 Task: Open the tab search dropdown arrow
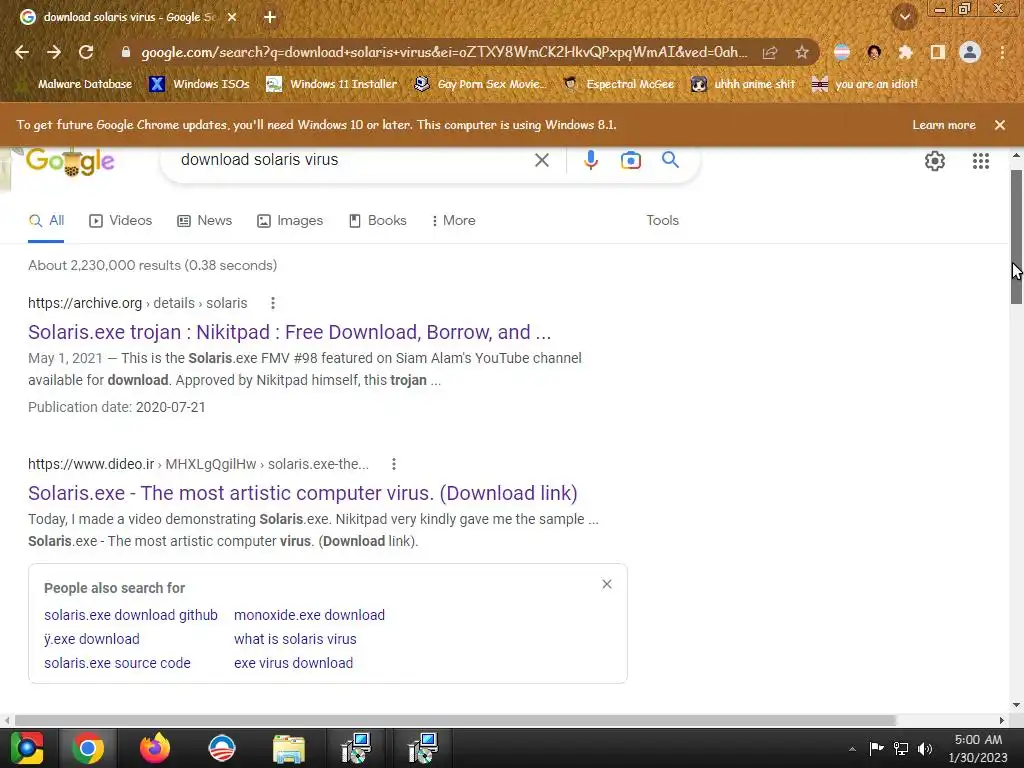click(x=905, y=17)
